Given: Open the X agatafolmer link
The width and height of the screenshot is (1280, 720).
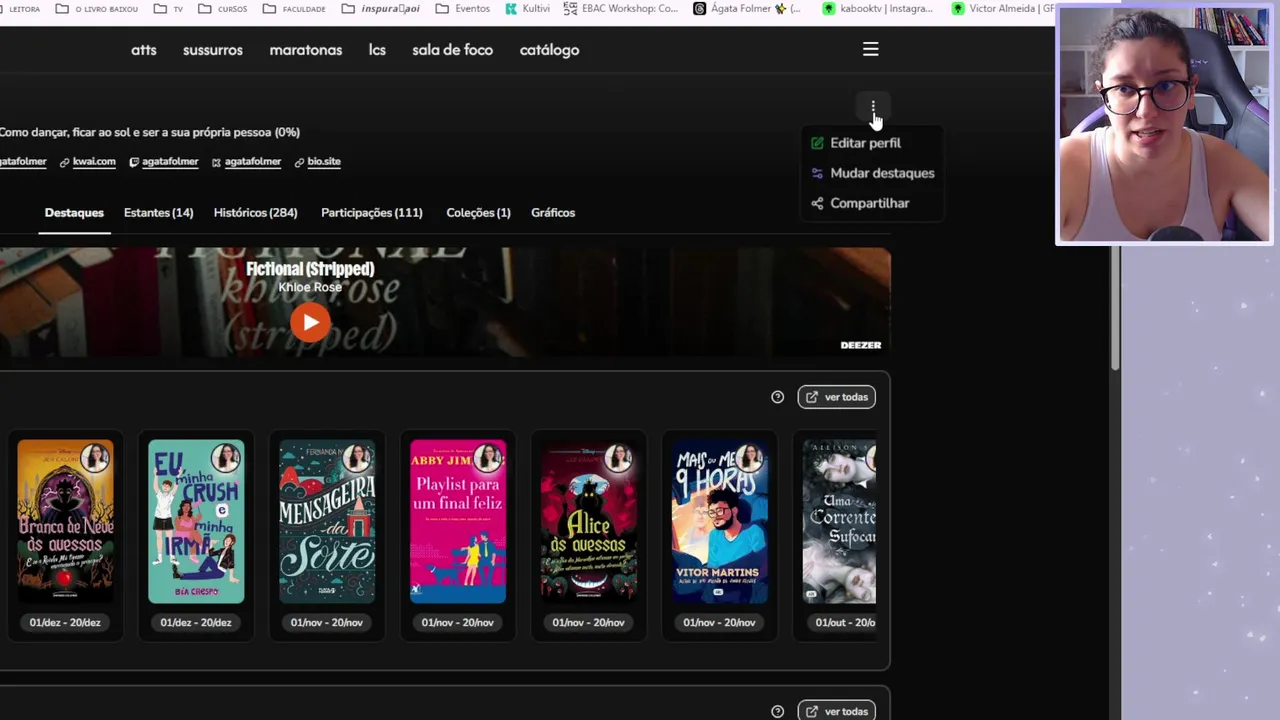Looking at the screenshot, I should coord(252,161).
